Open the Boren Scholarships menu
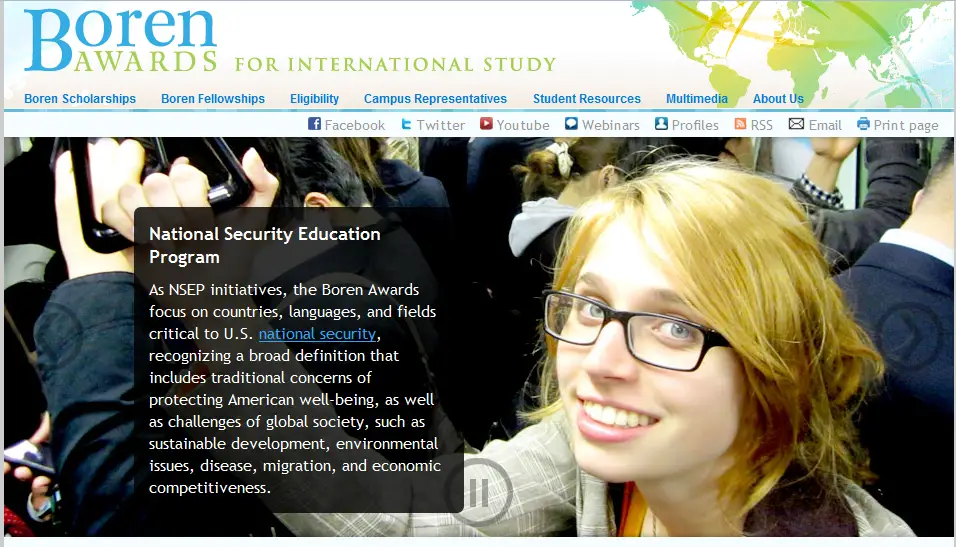The width and height of the screenshot is (956, 547). pyautogui.click(x=80, y=99)
